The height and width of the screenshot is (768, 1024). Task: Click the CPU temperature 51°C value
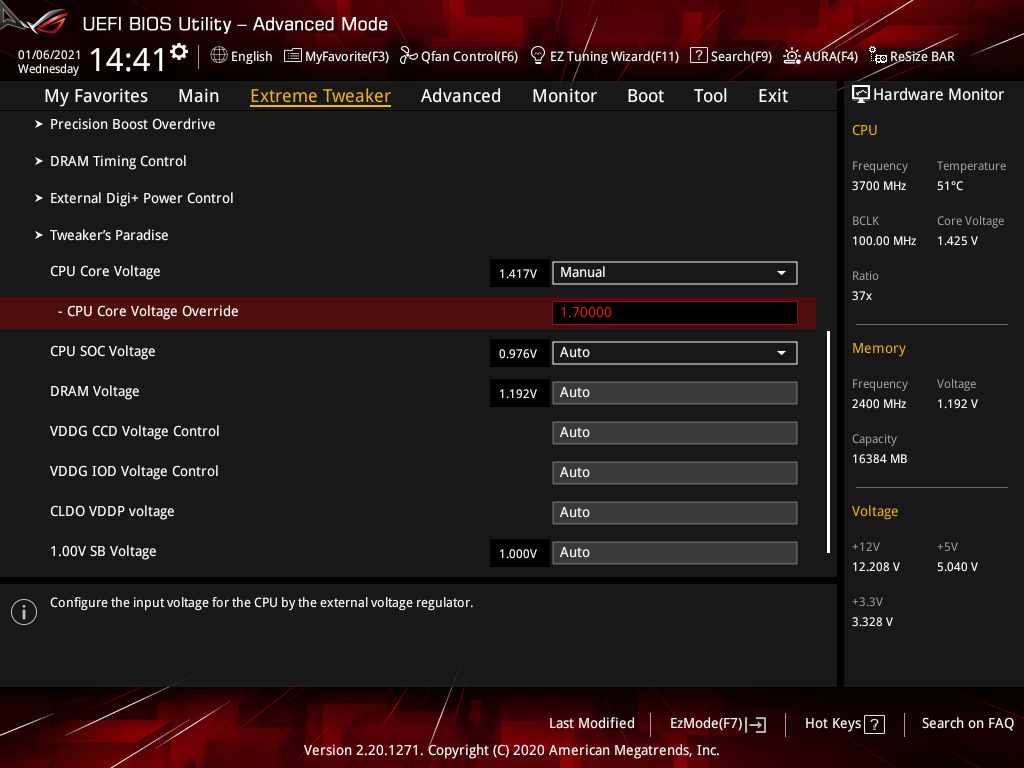(950, 186)
